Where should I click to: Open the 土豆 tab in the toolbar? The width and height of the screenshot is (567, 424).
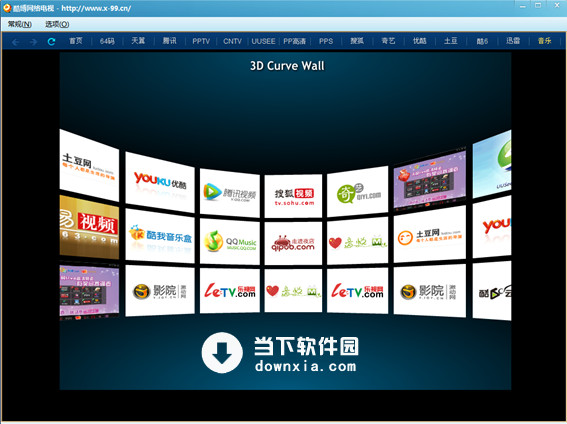451,41
